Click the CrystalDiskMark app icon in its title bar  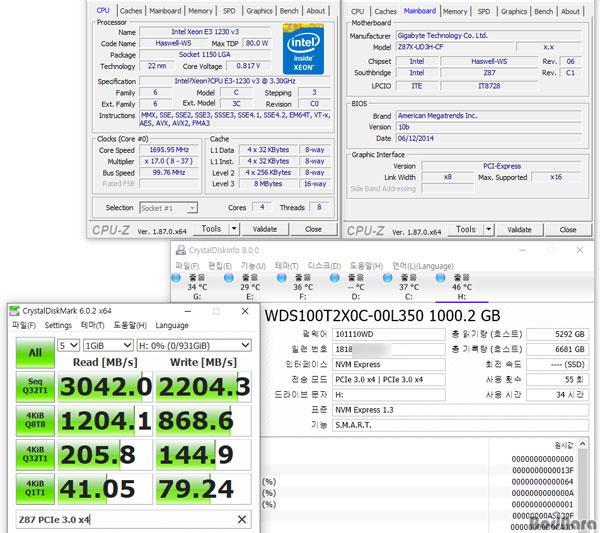pyautogui.click(x=14, y=311)
